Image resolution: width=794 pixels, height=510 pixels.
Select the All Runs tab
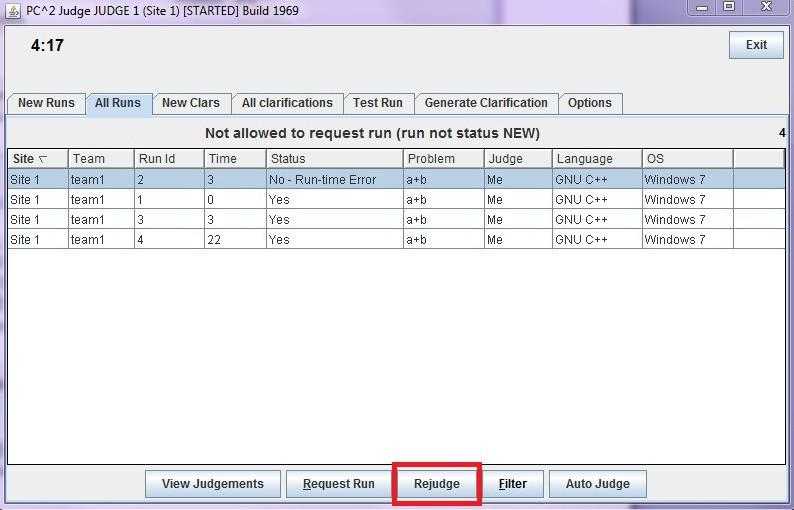118,103
